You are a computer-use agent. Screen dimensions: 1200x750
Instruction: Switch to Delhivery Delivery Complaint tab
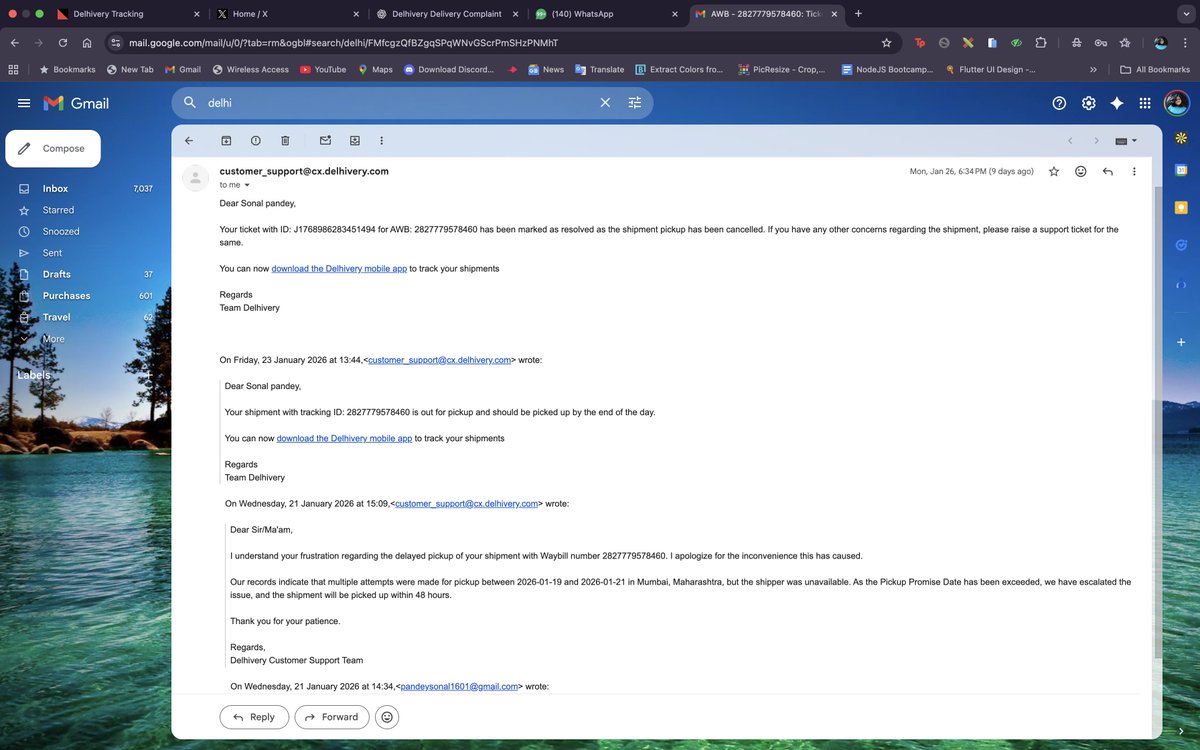[x=446, y=14]
